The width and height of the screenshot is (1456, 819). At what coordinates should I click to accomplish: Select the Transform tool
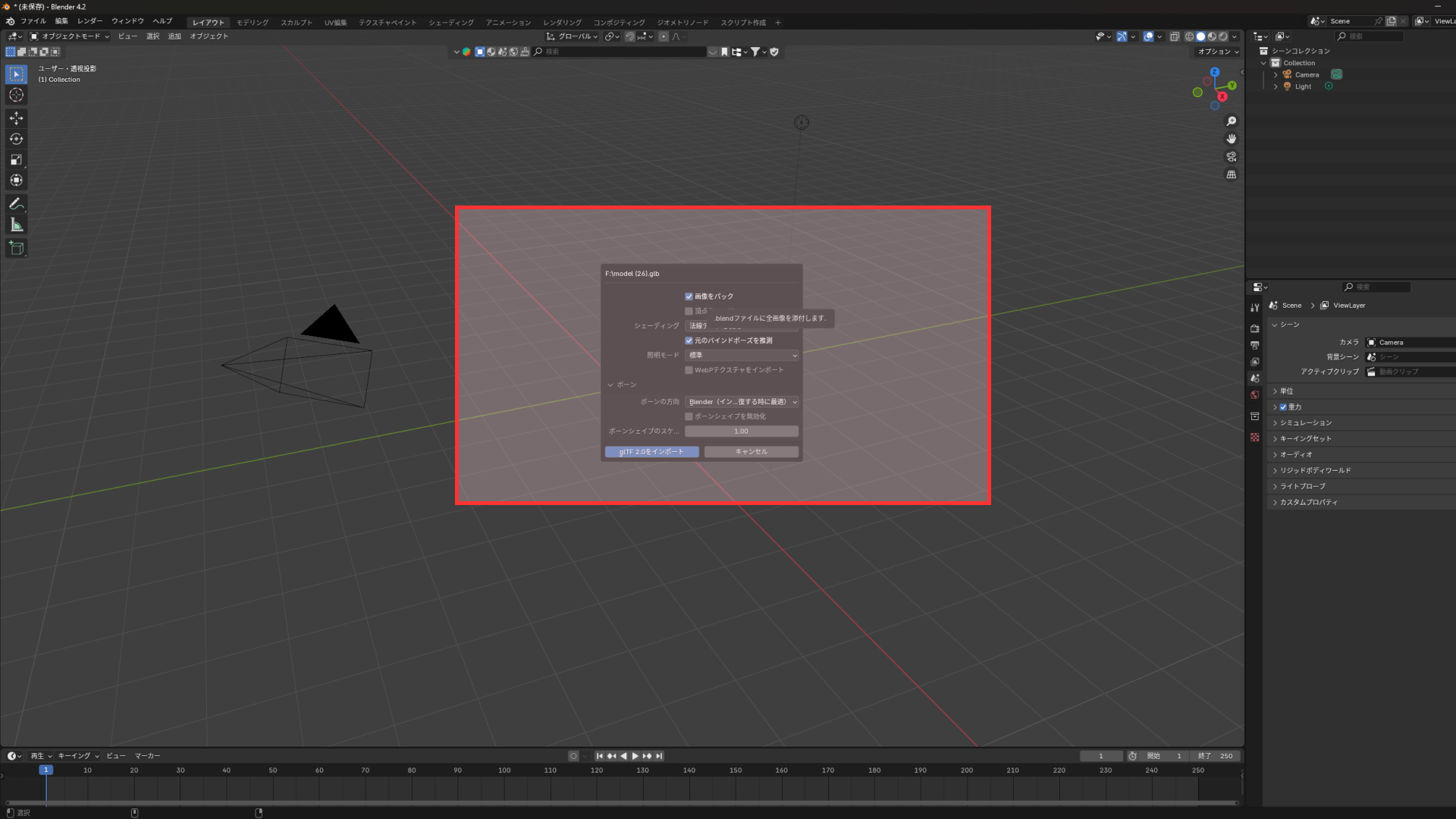point(16,180)
